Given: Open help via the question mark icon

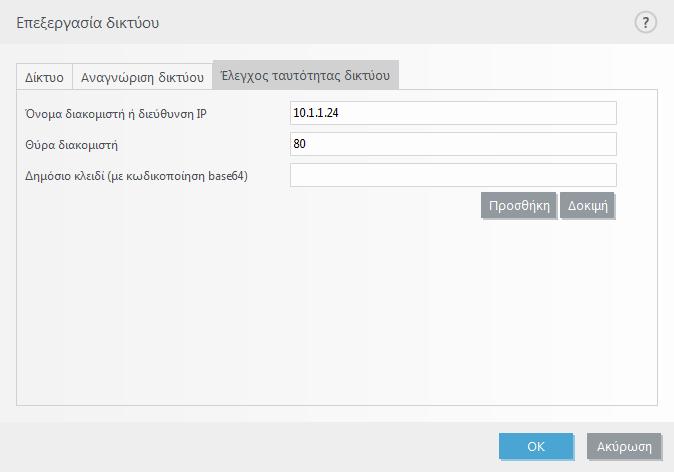Looking at the screenshot, I should (x=645, y=22).
